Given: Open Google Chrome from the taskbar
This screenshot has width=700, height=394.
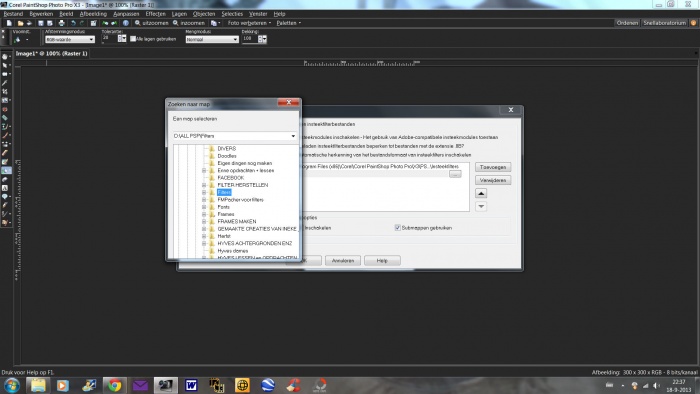Looking at the screenshot, I should click(115, 385).
